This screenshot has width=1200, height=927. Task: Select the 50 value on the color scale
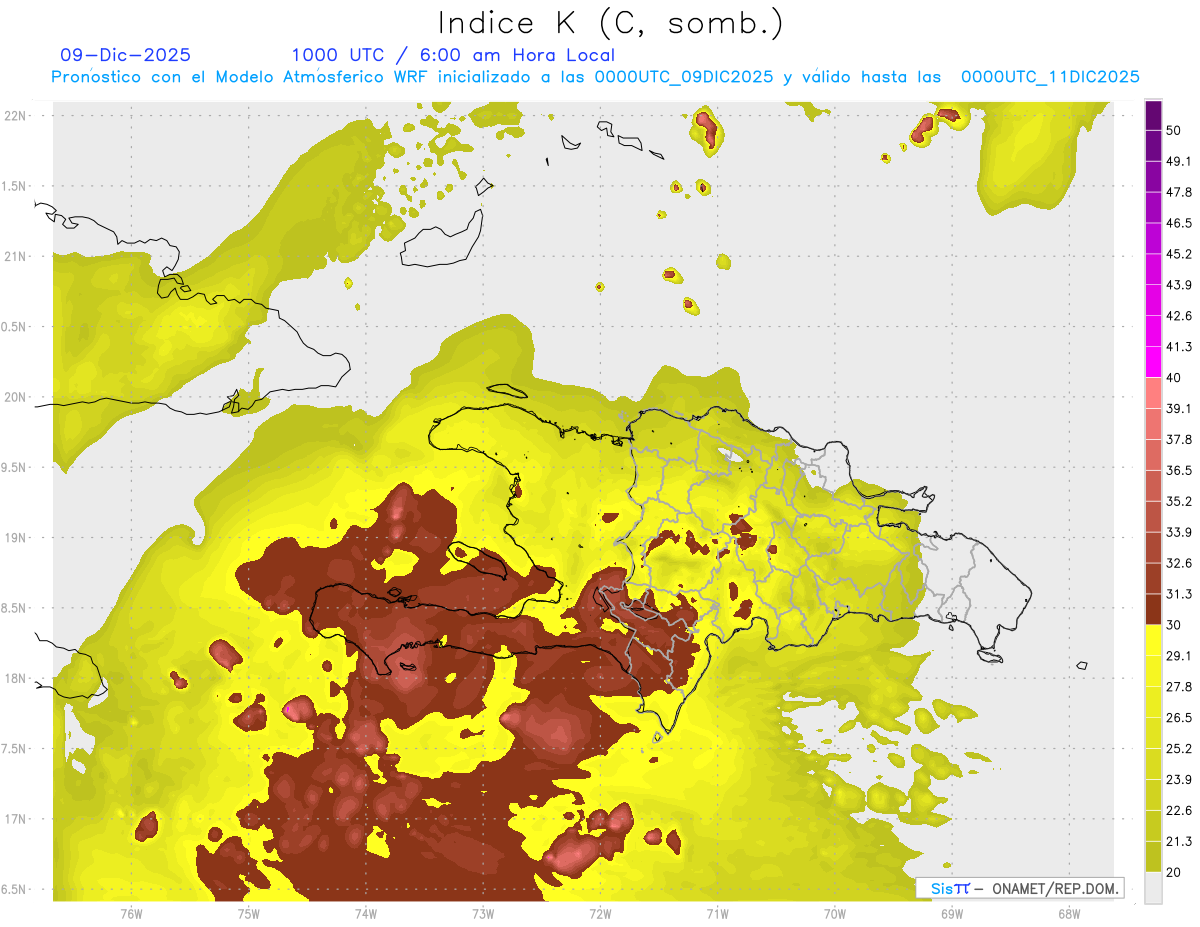pyautogui.click(x=1174, y=131)
